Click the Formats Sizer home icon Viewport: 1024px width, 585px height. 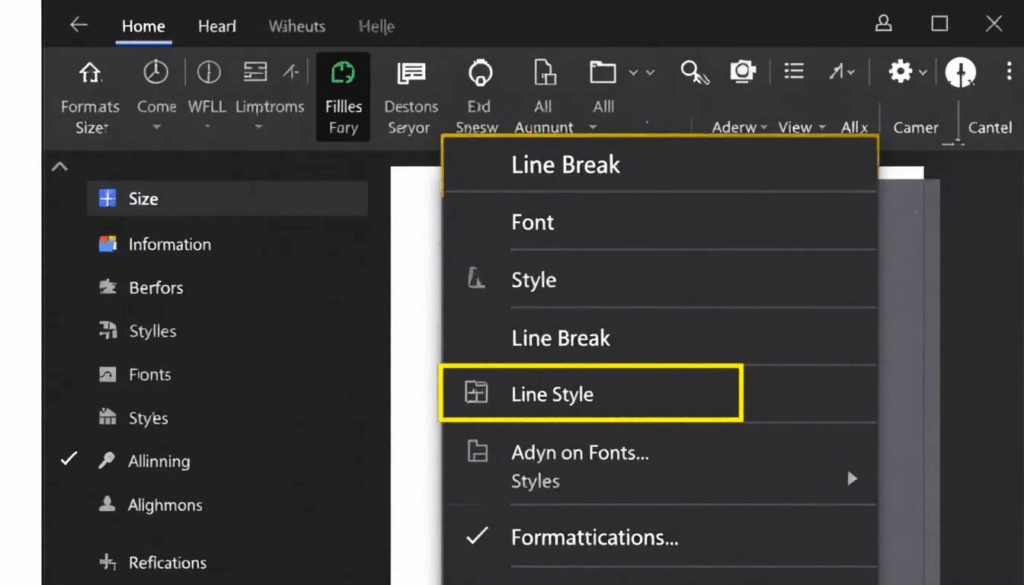(x=90, y=72)
